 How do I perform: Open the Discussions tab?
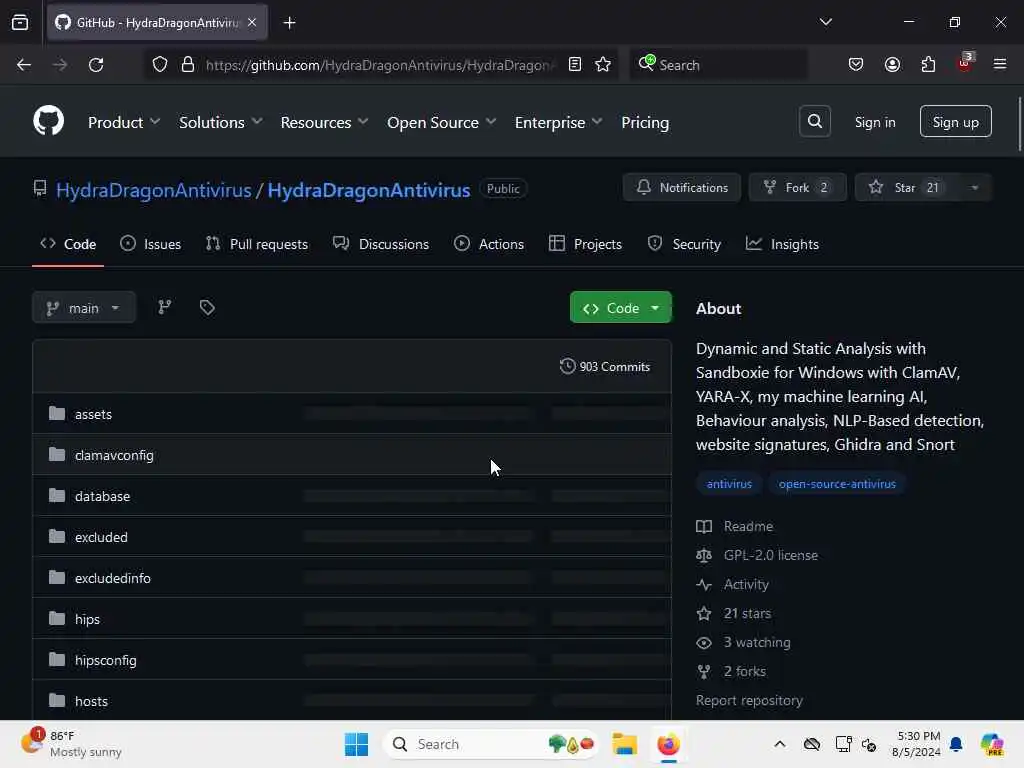pos(381,244)
